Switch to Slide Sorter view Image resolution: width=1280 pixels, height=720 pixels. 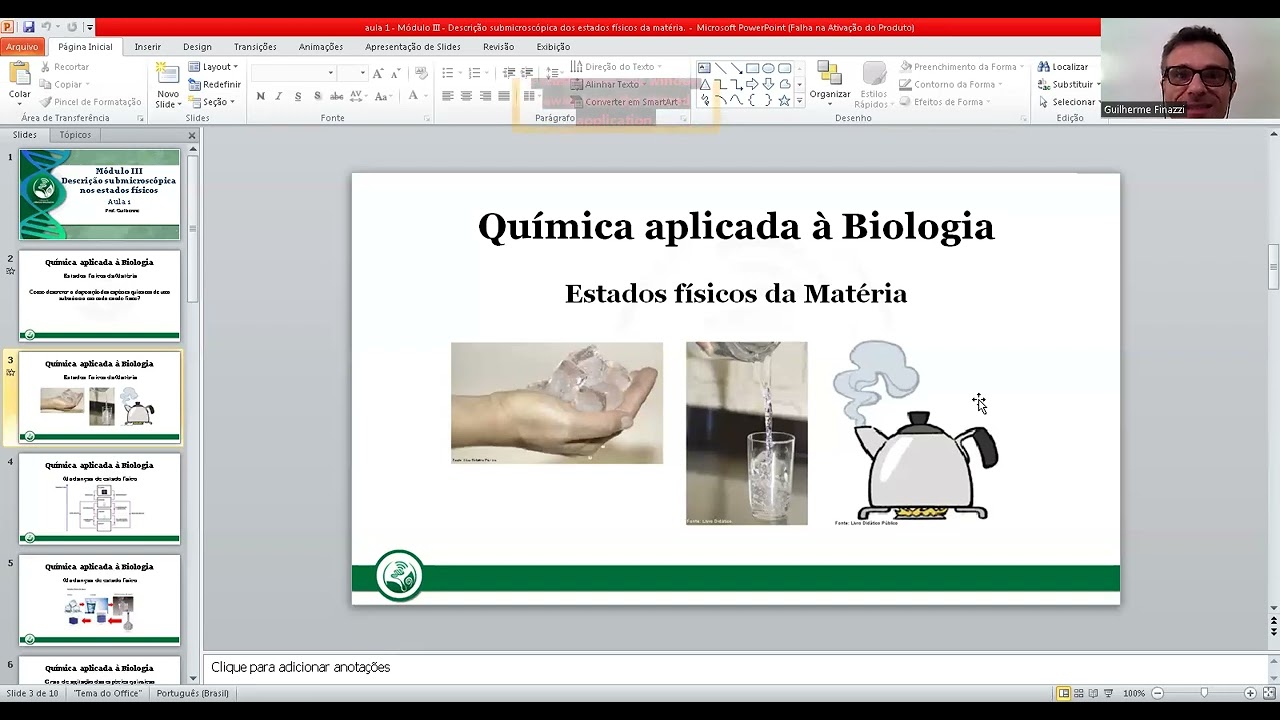tap(1078, 693)
